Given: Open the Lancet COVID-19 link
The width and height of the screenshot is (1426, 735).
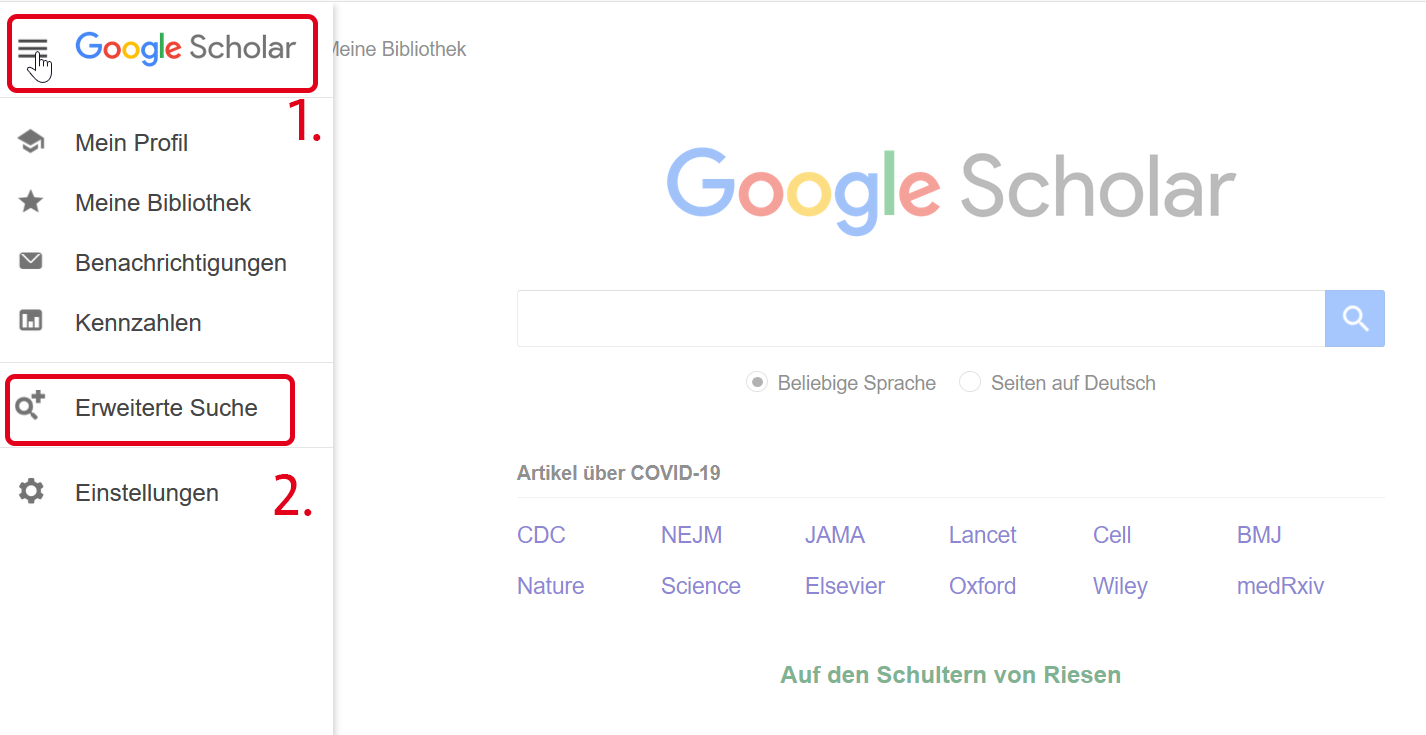Looking at the screenshot, I should coord(982,535).
